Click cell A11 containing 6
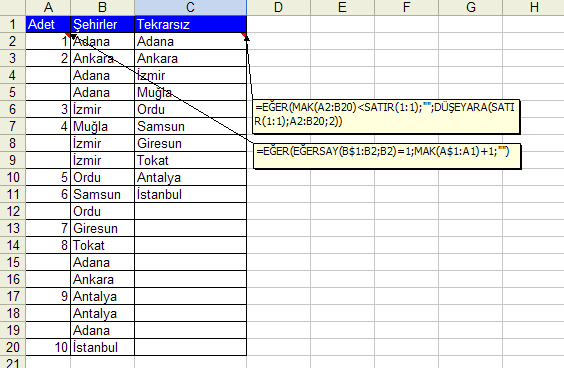The width and height of the screenshot is (564, 368). [48, 194]
